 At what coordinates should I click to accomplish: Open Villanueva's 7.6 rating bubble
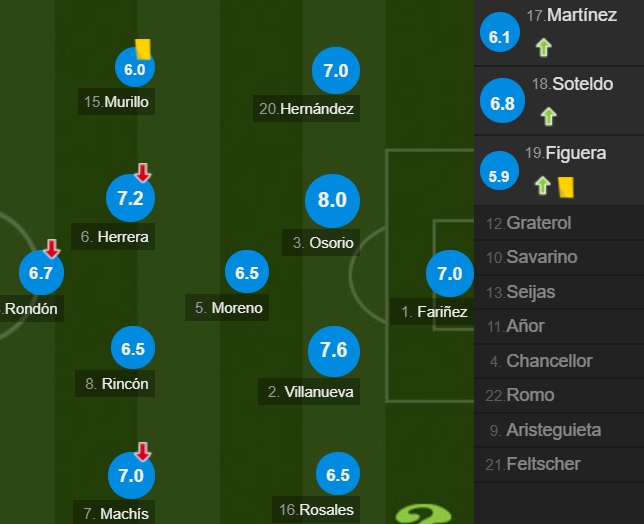click(x=334, y=351)
